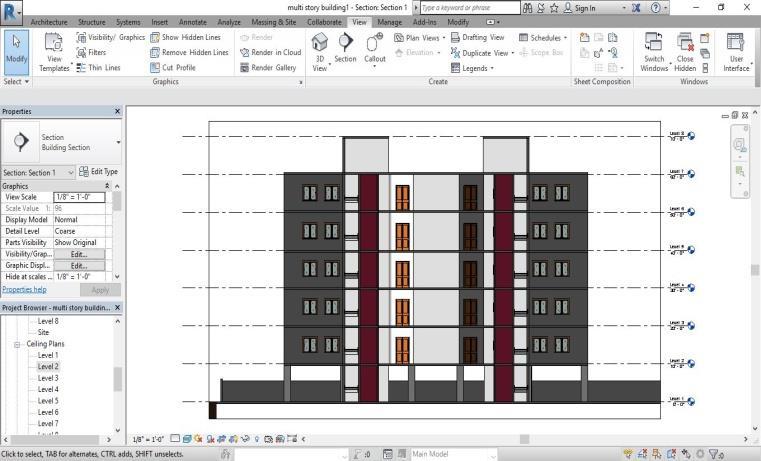Open the Duplicate View dropdown

[x=482, y=52]
